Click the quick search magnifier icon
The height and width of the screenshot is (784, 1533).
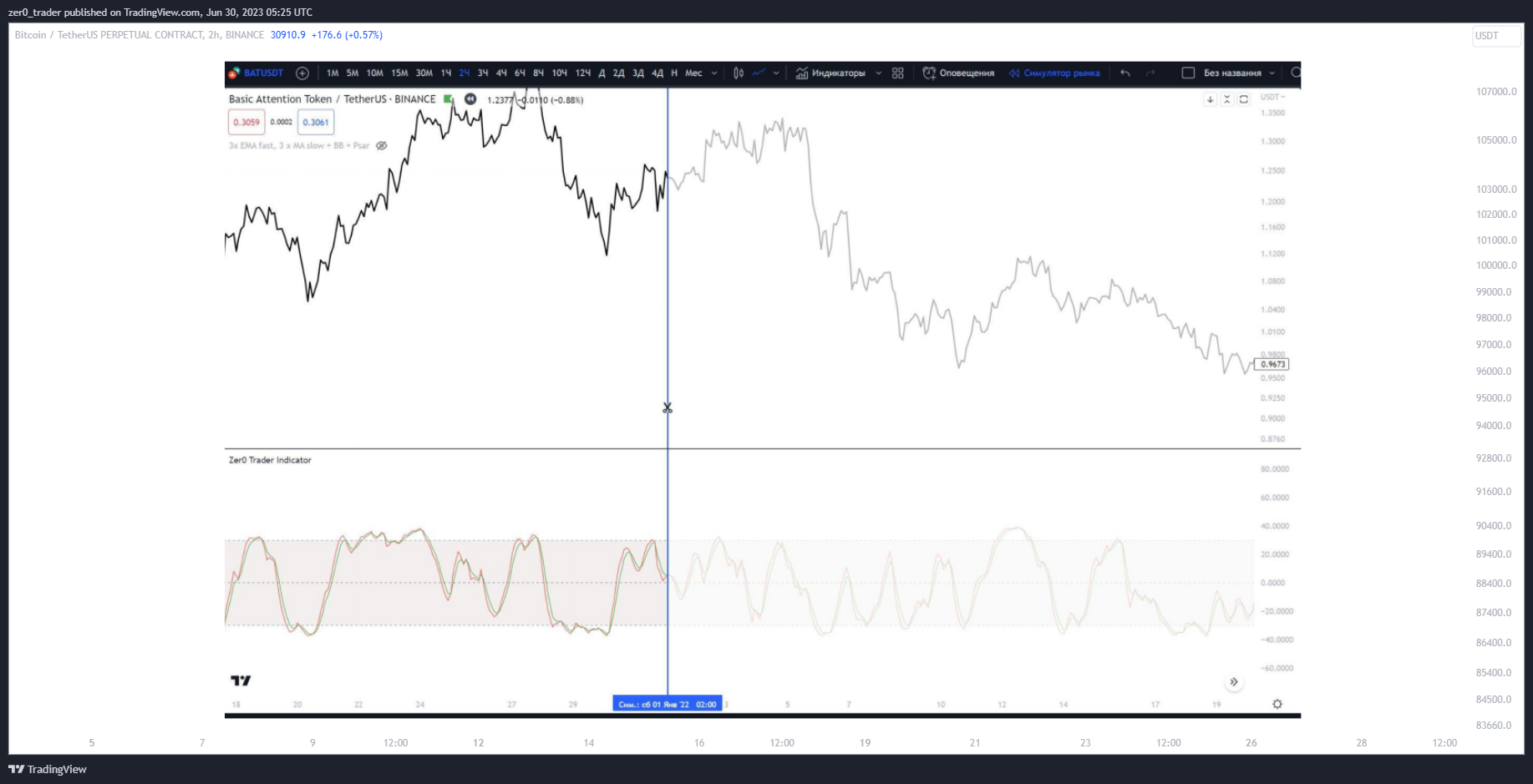tap(1296, 73)
